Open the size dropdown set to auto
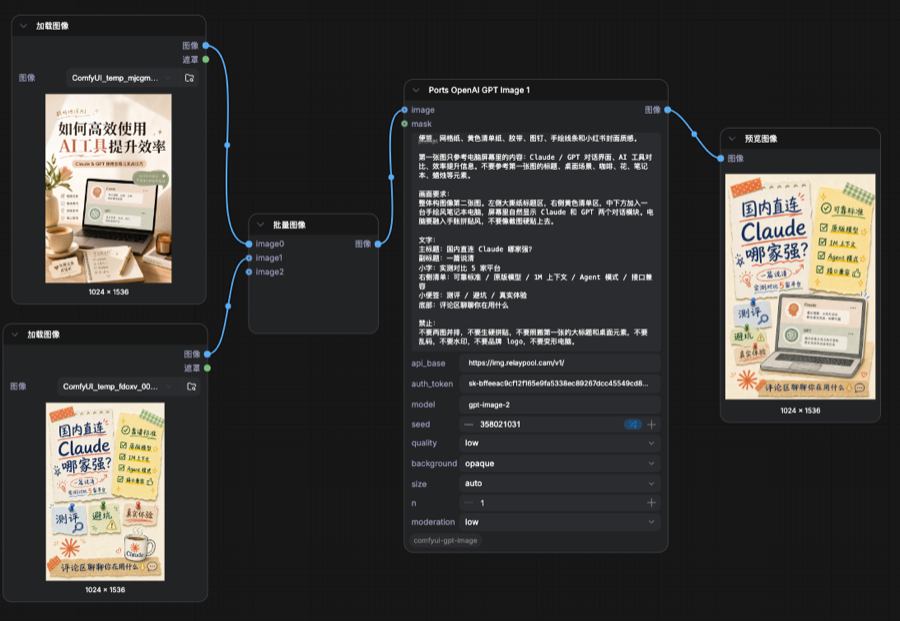This screenshot has width=900, height=621. 560,483
